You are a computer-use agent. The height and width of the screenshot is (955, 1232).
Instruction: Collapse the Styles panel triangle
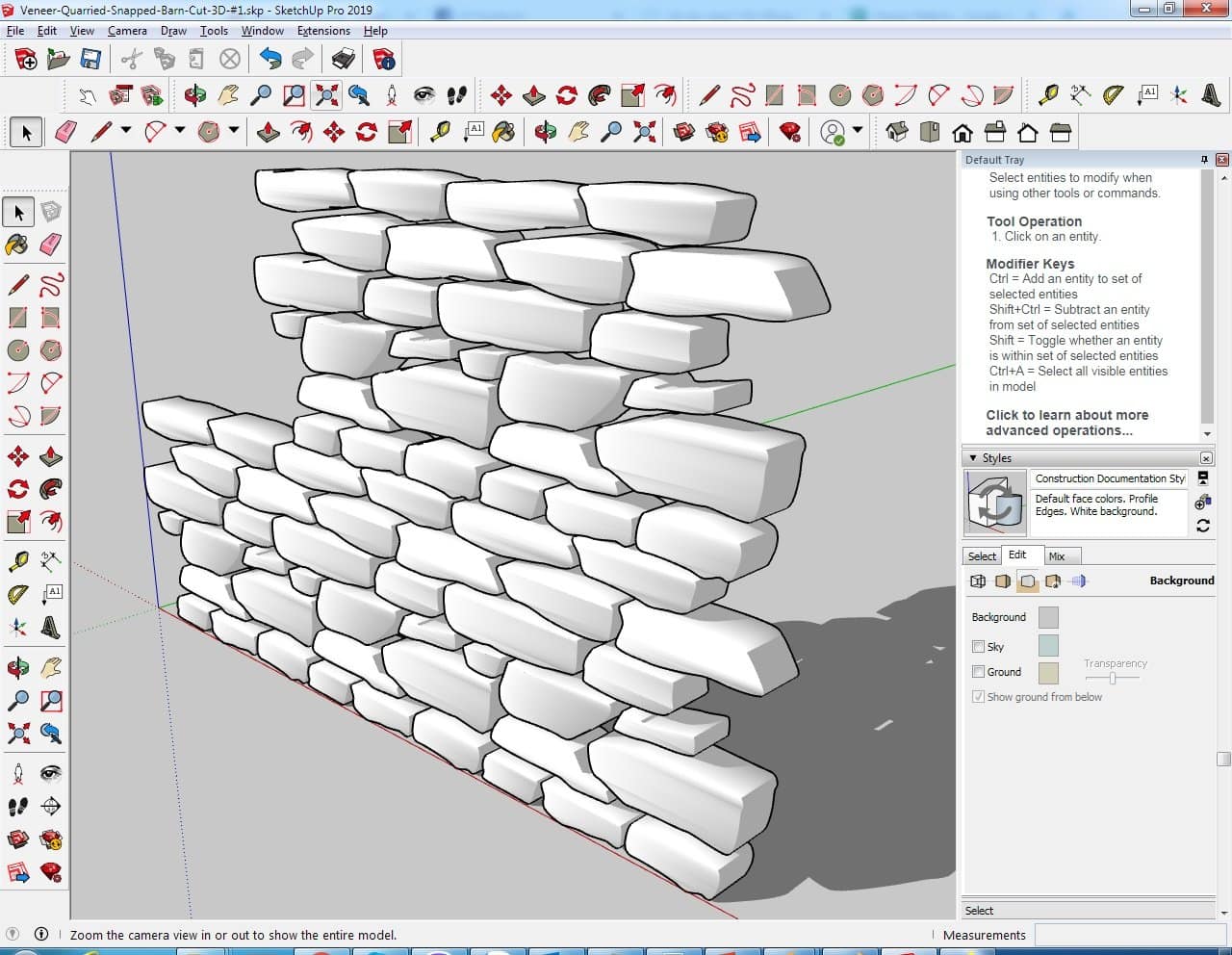point(973,458)
